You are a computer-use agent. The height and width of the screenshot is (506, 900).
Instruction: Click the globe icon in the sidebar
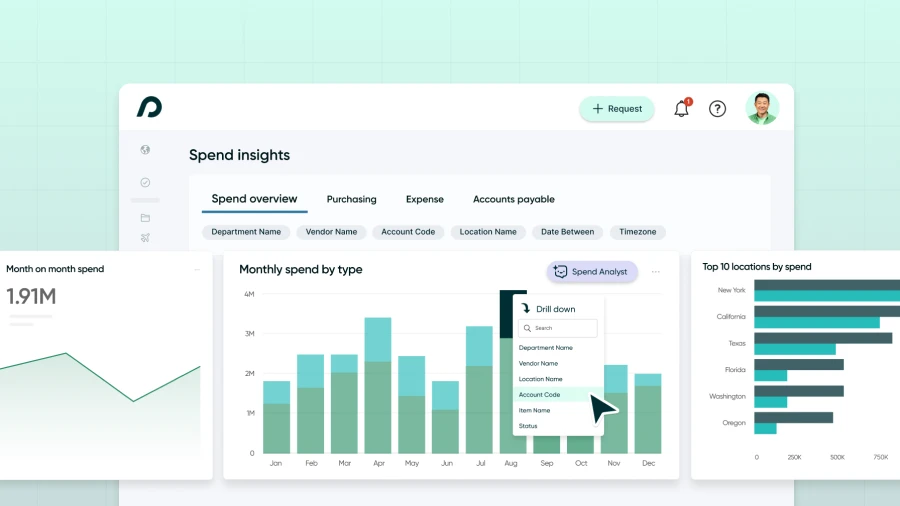tap(145, 150)
